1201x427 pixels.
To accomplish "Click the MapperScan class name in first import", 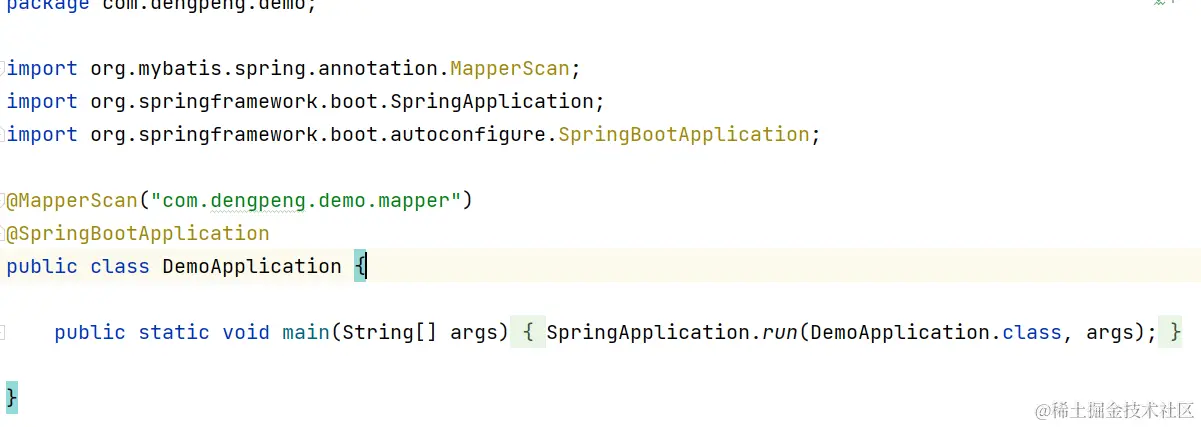I will point(509,69).
